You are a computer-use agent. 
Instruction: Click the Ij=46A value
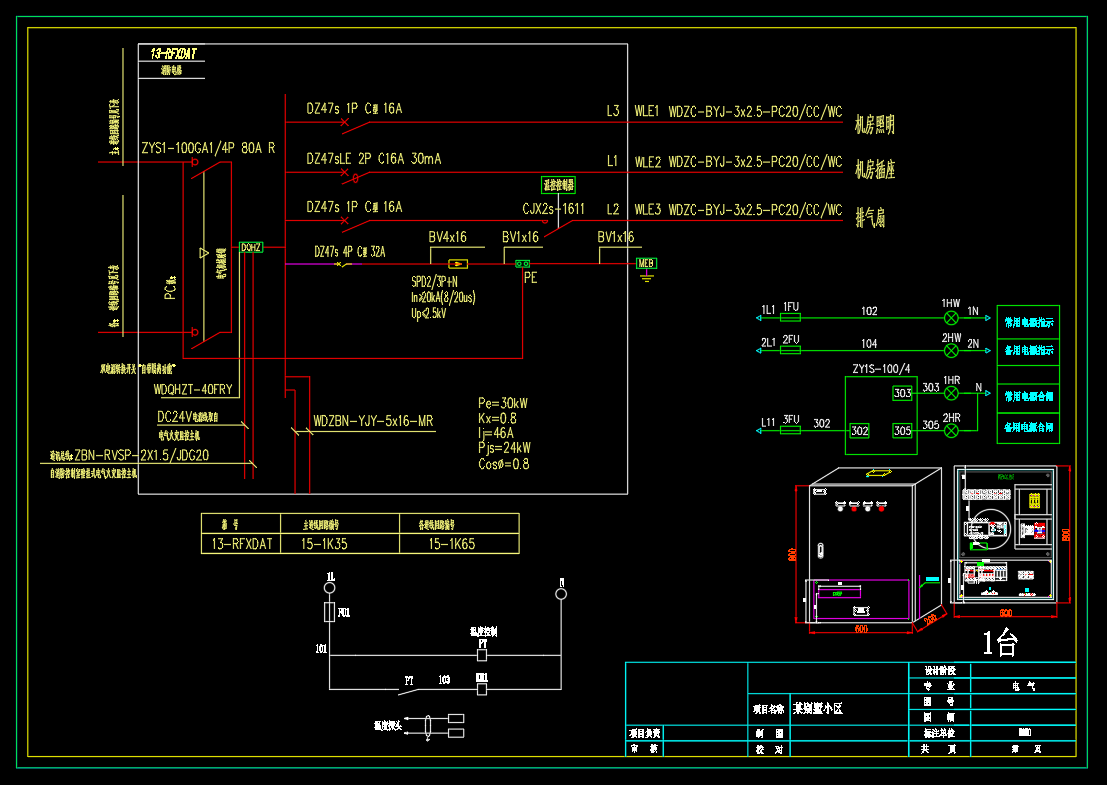point(496,433)
